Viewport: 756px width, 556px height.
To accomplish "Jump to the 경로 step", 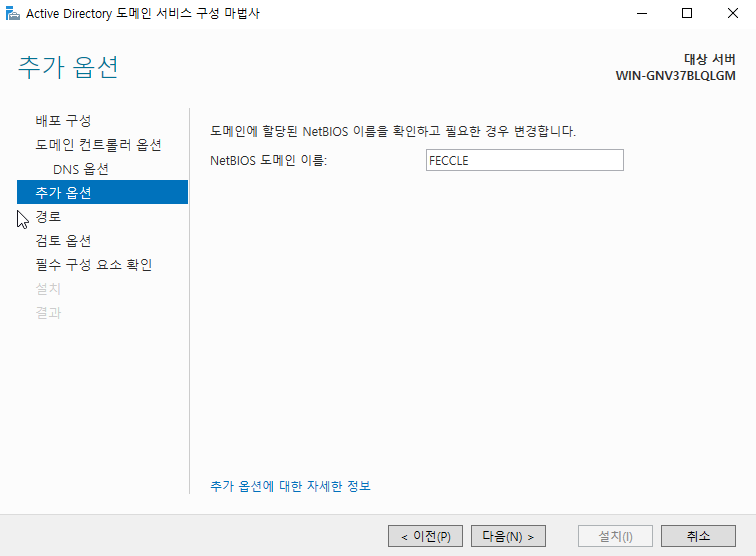I will point(48,217).
